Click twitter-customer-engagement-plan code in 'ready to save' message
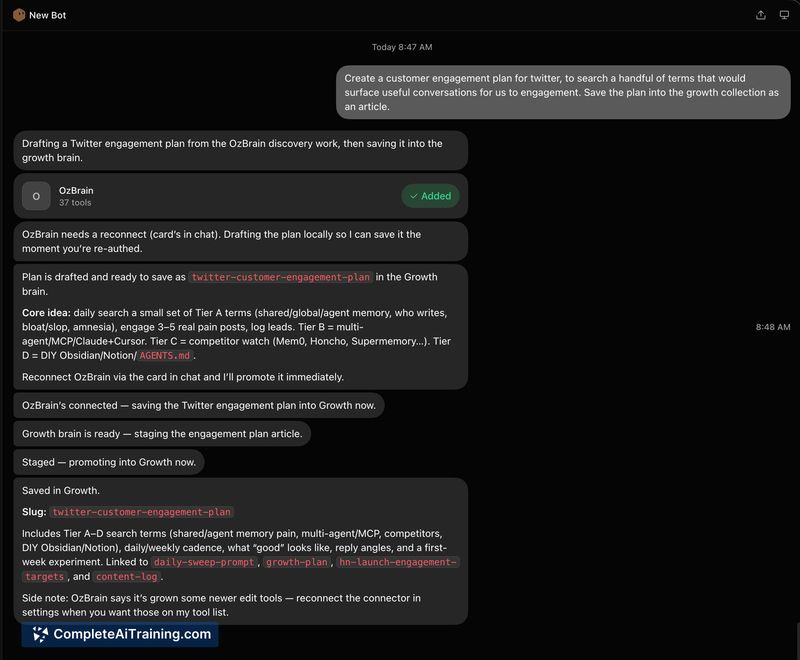The width and height of the screenshot is (800, 660). (281, 277)
